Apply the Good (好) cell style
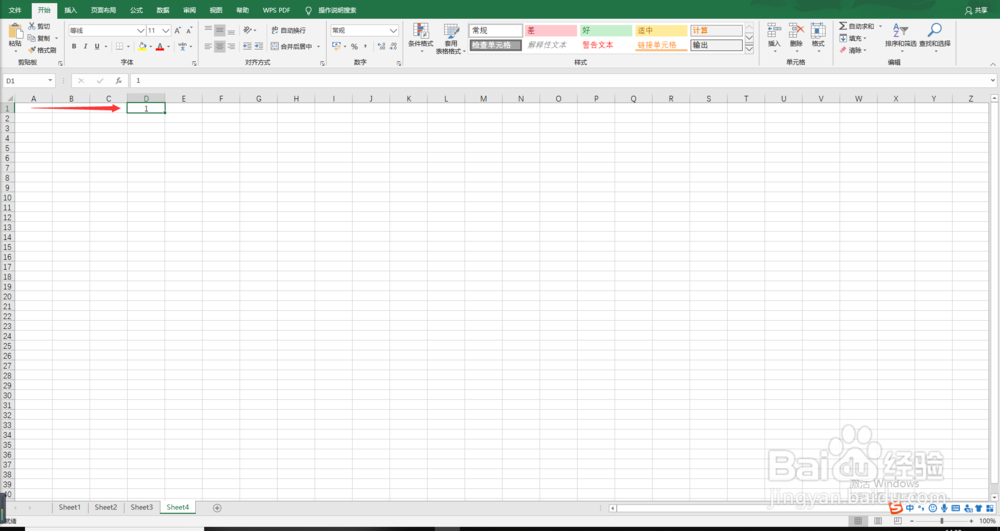 [x=605, y=31]
